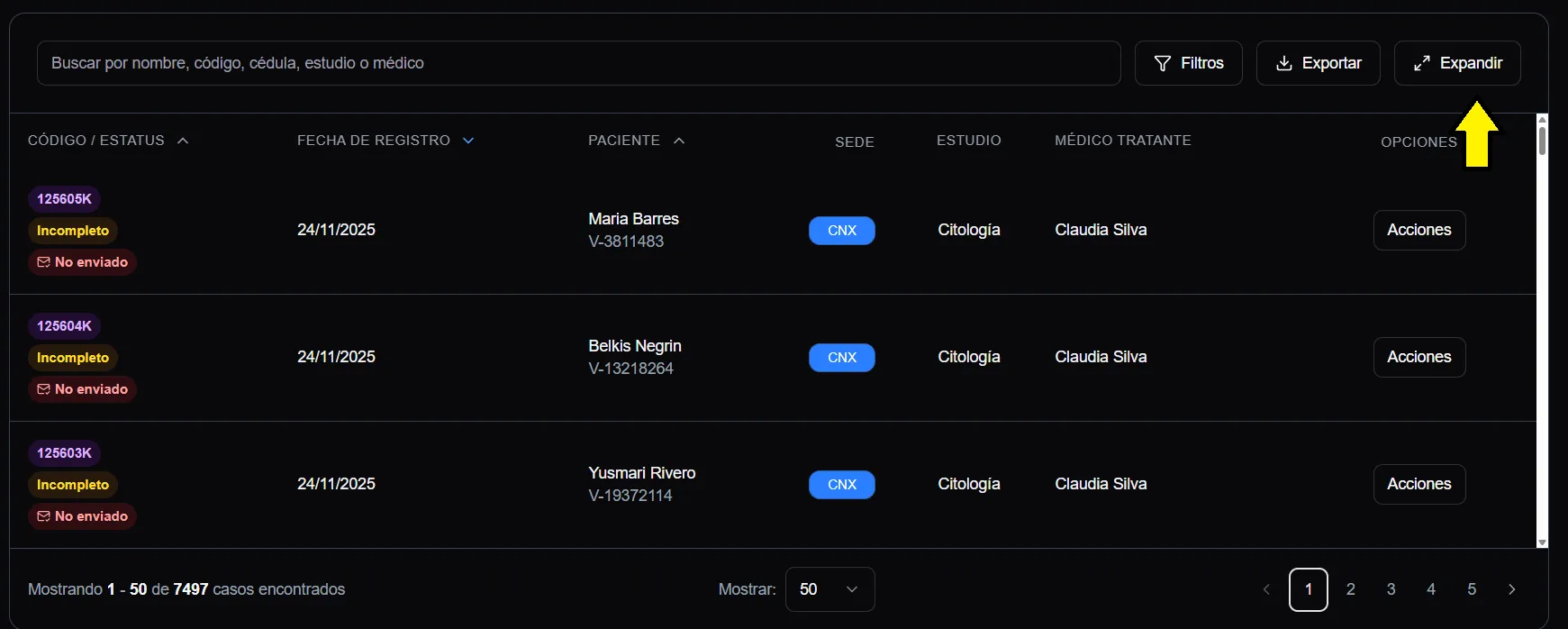
Task: Go to next page arrow
Action: pos(1512,589)
